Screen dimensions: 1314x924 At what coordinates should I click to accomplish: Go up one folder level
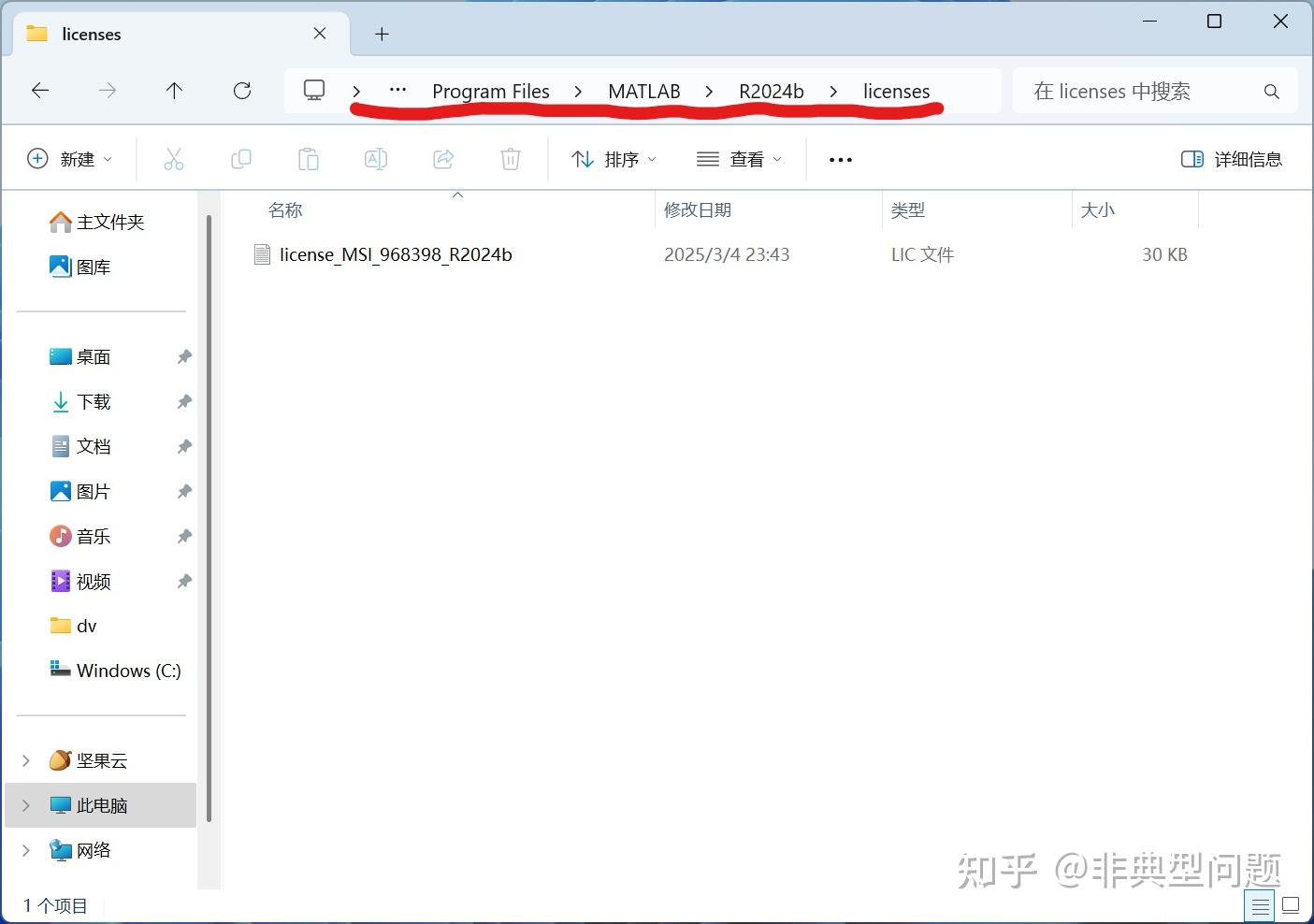pos(174,91)
